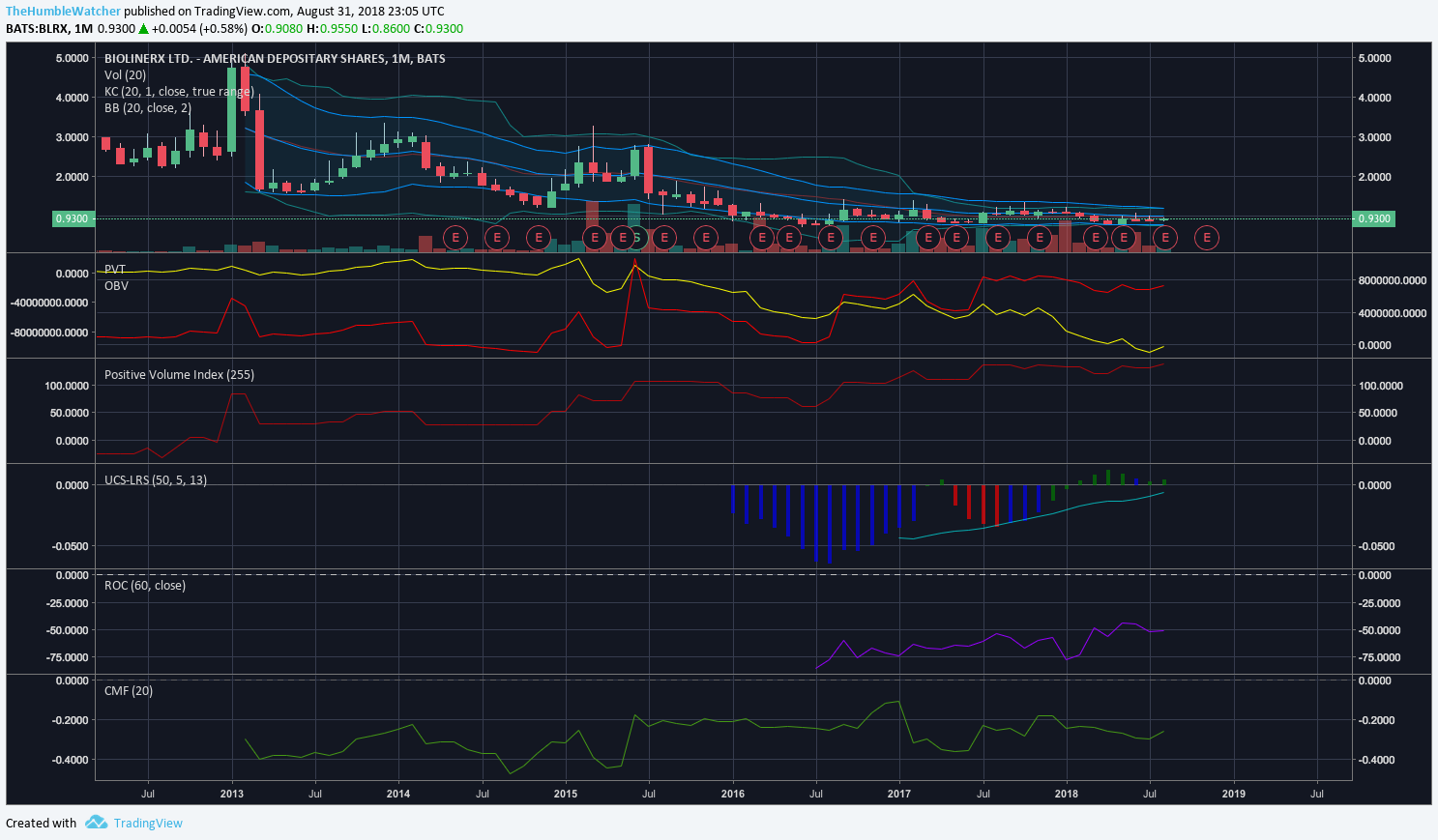The height and width of the screenshot is (840, 1438).
Task: Click the ROC (60, close) label
Action: coord(144,585)
